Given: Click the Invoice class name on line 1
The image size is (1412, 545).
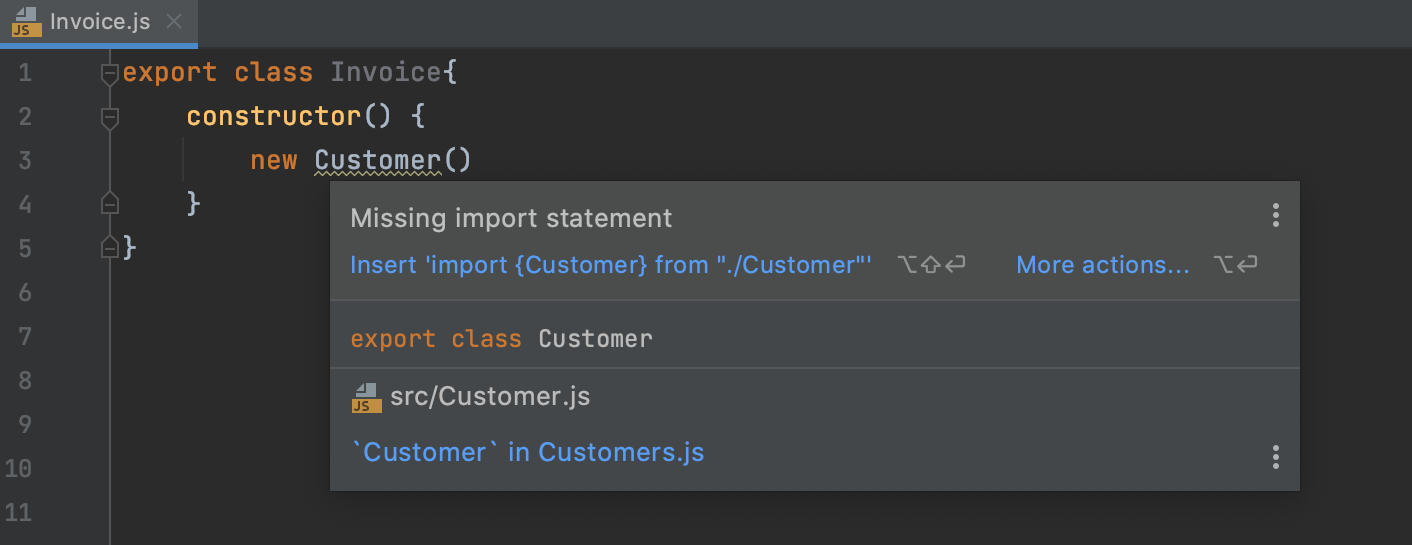Looking at the screenshot, I should [385, 73].
